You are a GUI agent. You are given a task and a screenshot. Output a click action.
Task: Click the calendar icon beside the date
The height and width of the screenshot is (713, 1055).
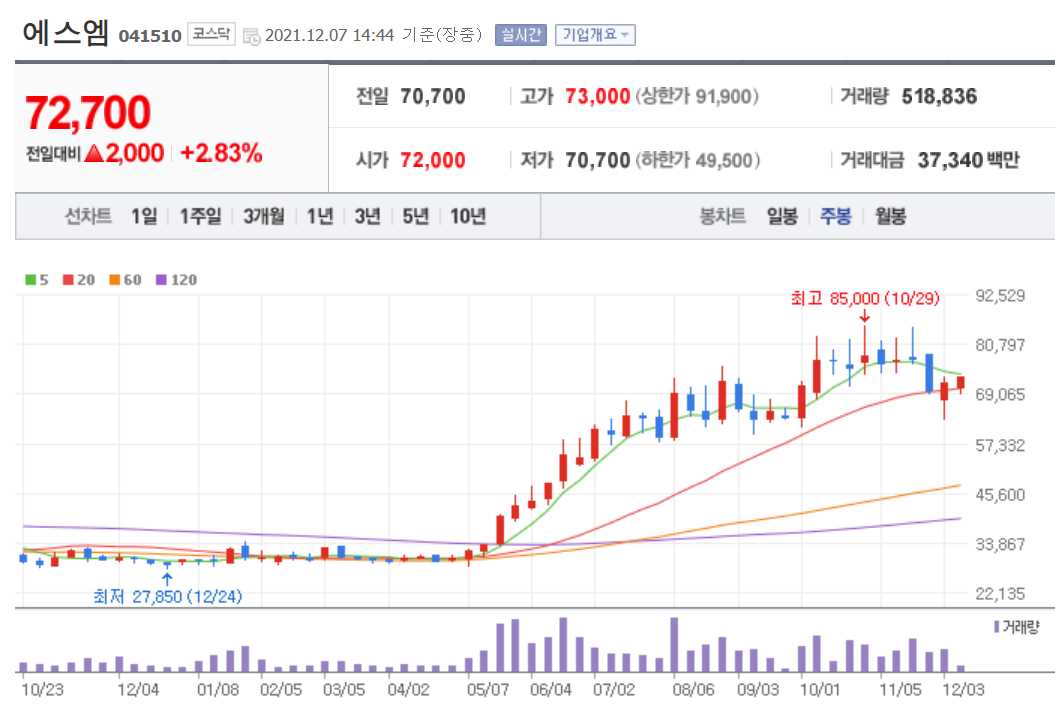point(253,33)
